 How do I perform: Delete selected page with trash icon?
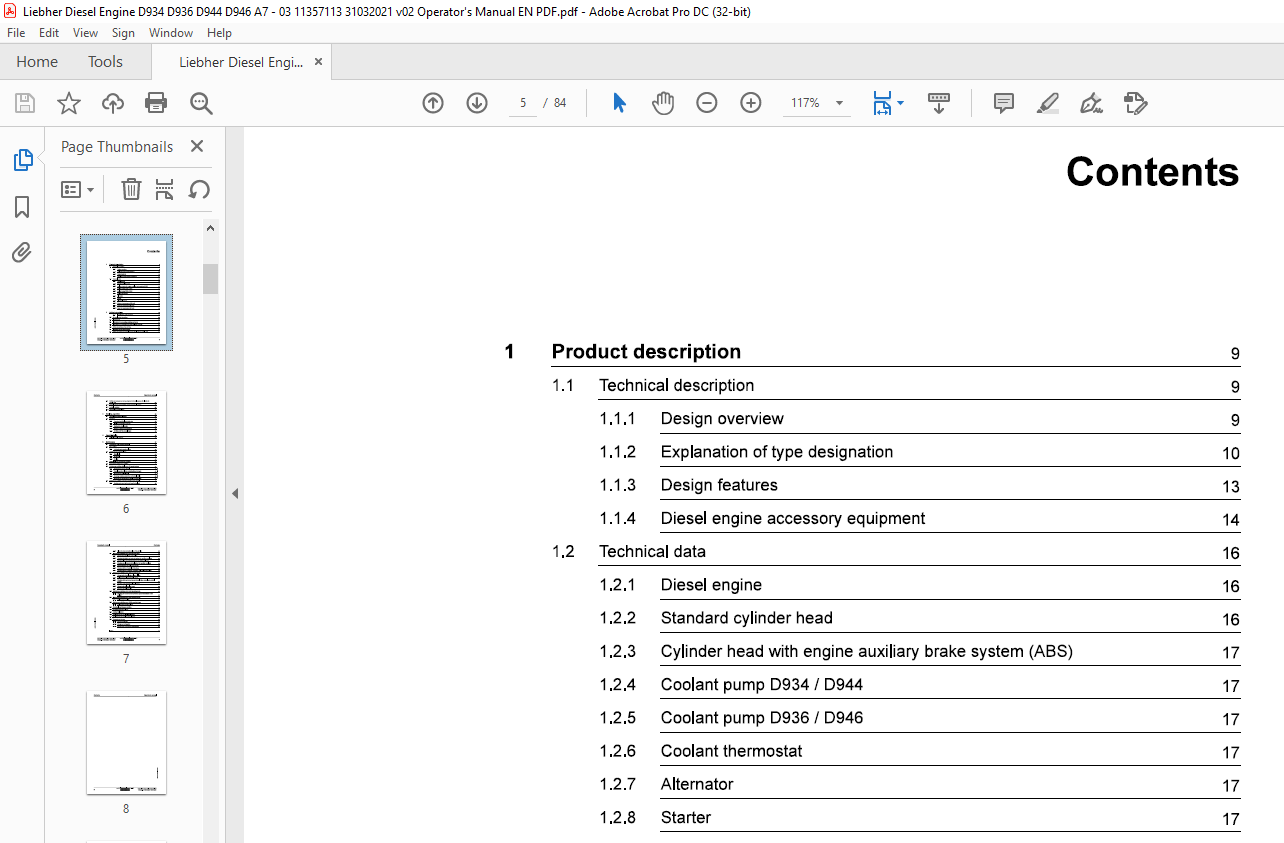(131, 189)
